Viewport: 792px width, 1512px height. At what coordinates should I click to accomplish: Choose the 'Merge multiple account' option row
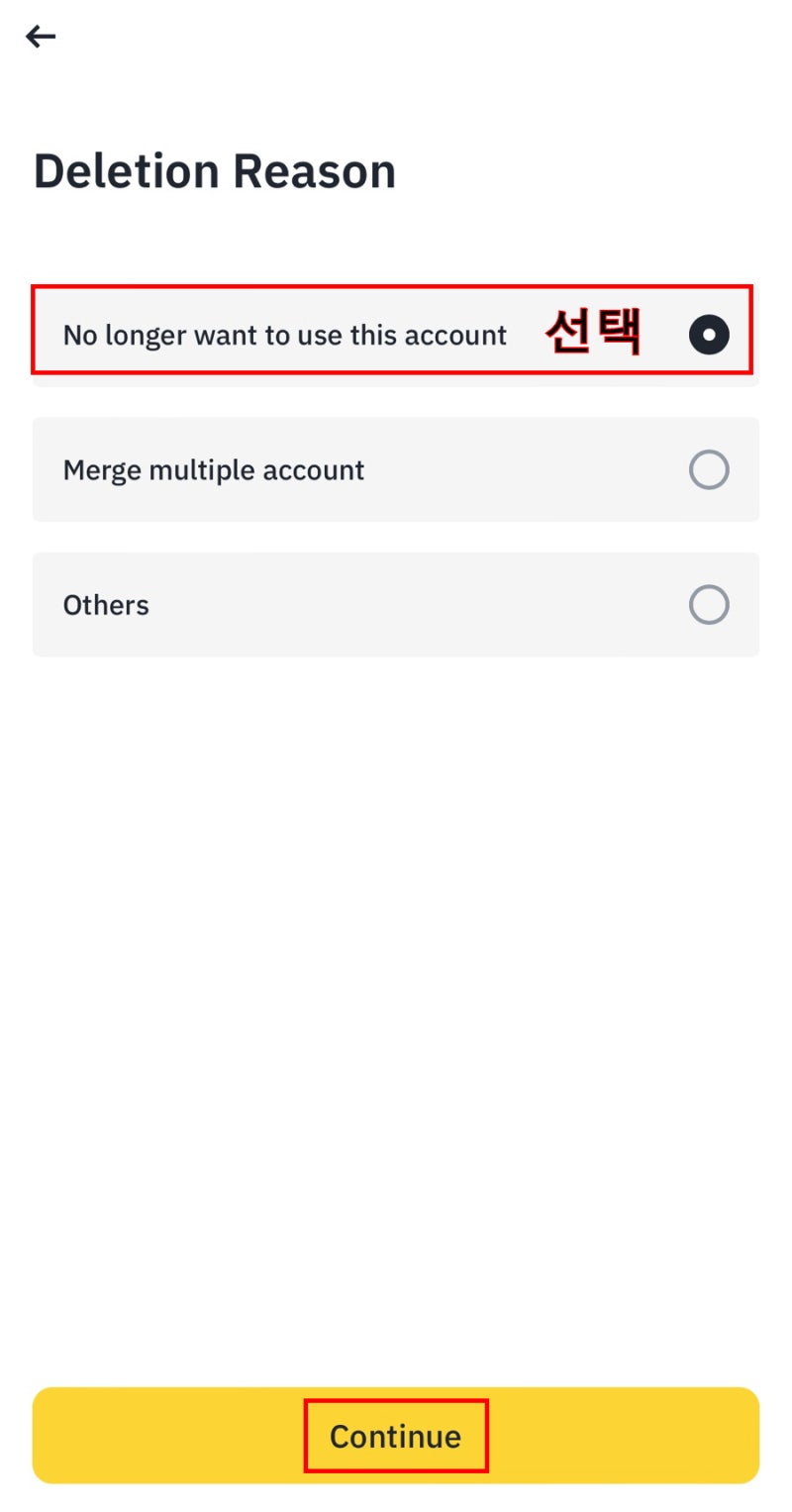(396, 469)
